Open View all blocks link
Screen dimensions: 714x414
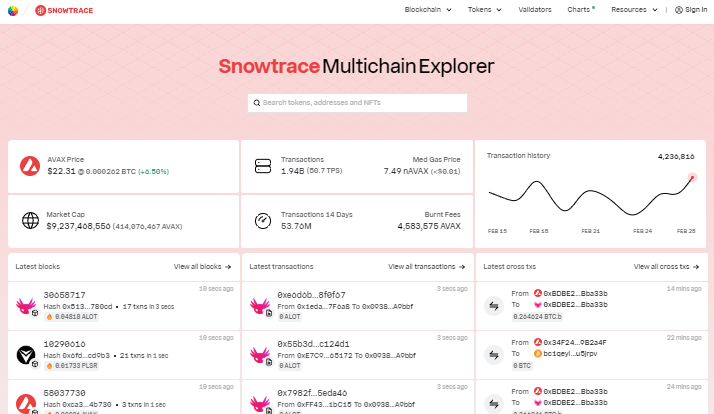203,266
